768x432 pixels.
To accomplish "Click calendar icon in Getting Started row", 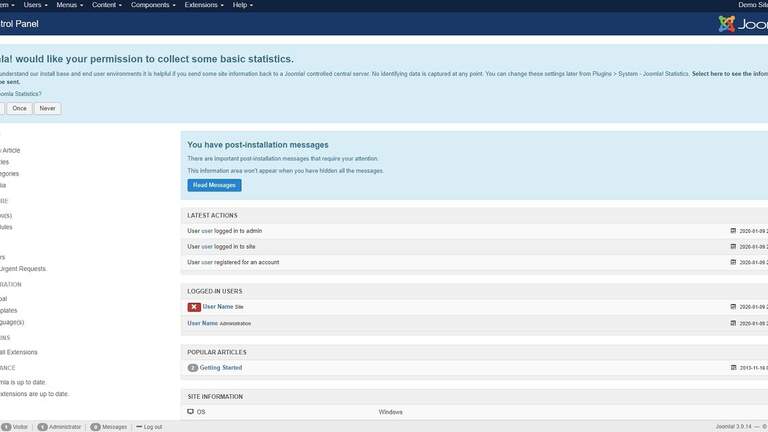I will (733, 367).
